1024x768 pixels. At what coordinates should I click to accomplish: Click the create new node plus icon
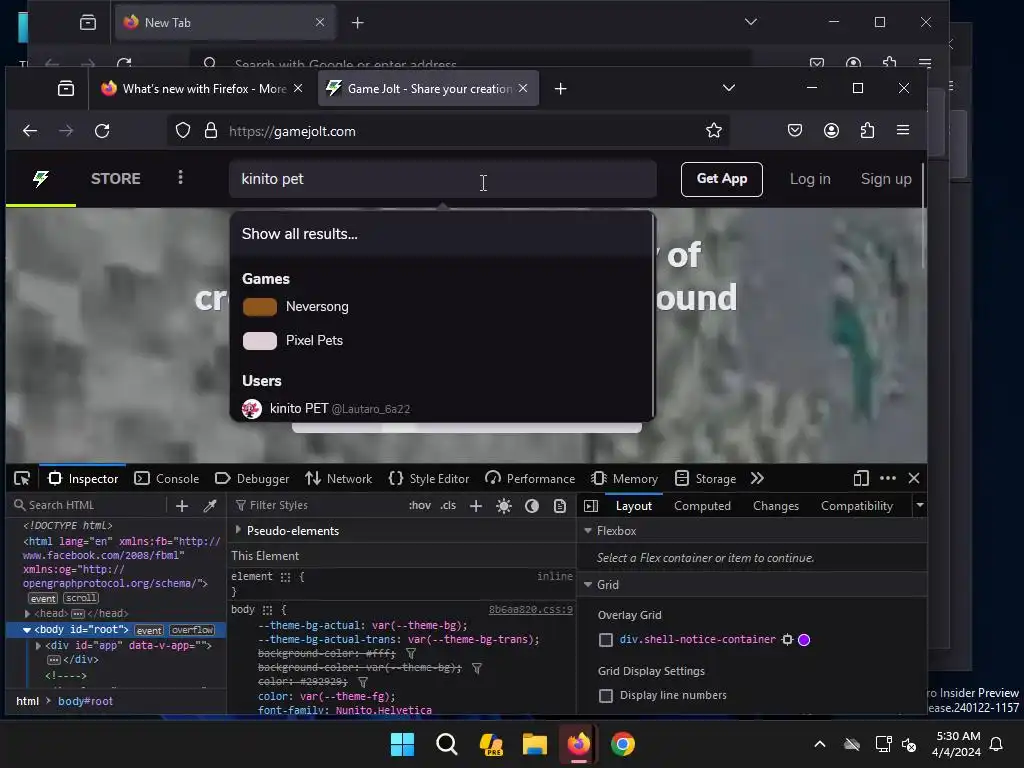click(x=182, y=505)
